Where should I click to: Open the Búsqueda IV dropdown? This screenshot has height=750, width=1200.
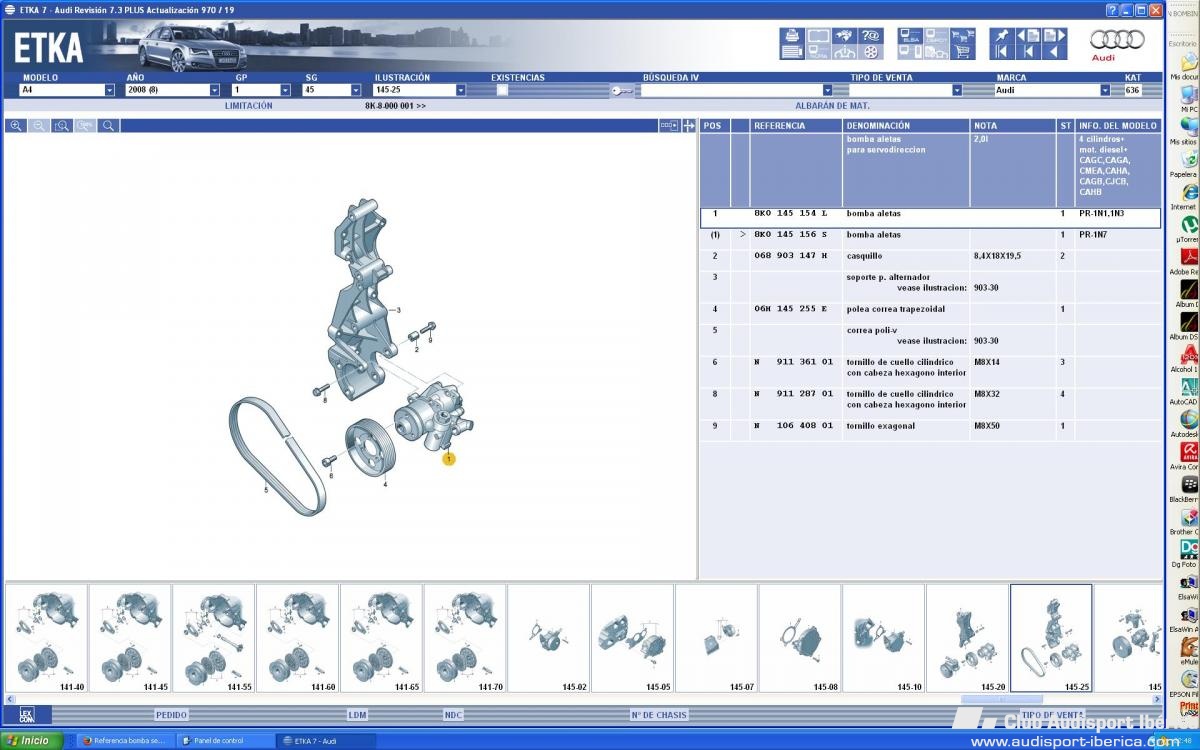tap(827, 90)
